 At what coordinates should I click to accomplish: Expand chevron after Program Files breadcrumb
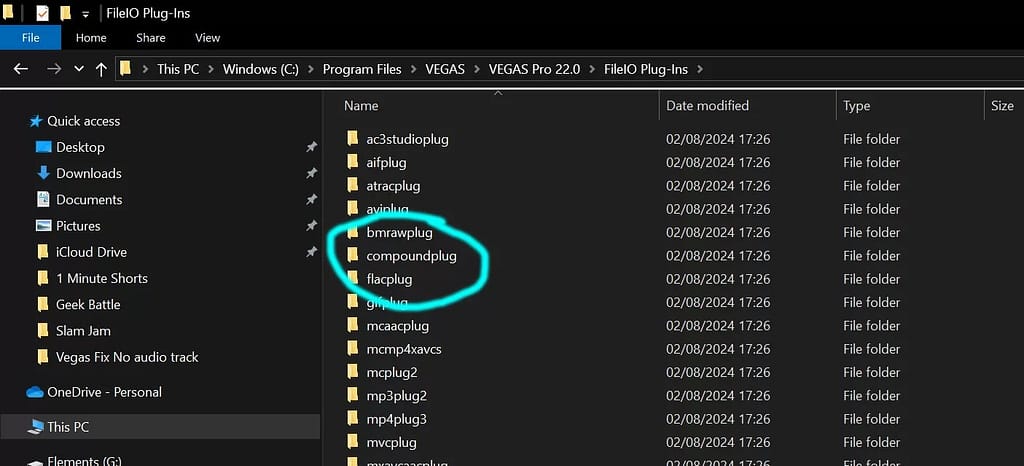(413, 69)
